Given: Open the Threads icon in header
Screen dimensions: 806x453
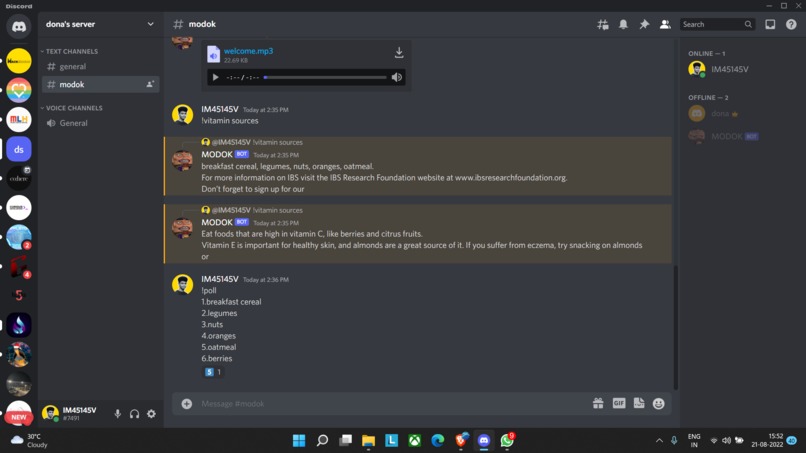Looking at the screenshot, I should pos(602,24).
